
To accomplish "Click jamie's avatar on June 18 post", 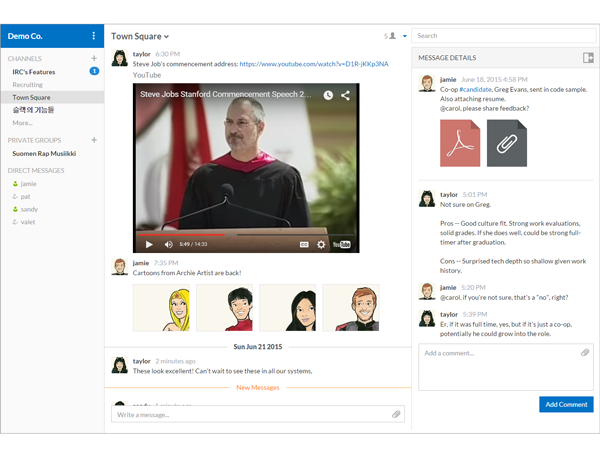I will click(427, 83).
